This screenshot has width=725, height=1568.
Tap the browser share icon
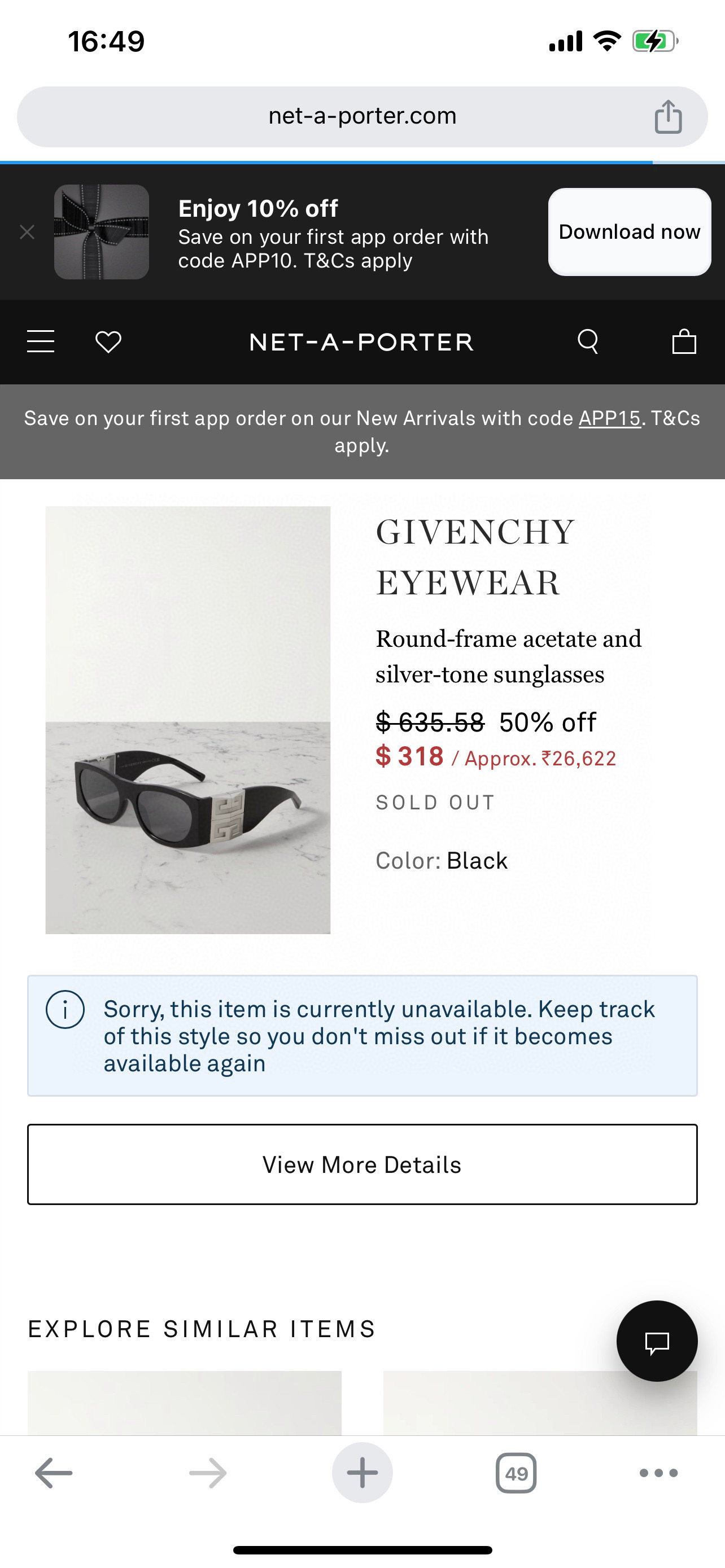tap(668, 116)
